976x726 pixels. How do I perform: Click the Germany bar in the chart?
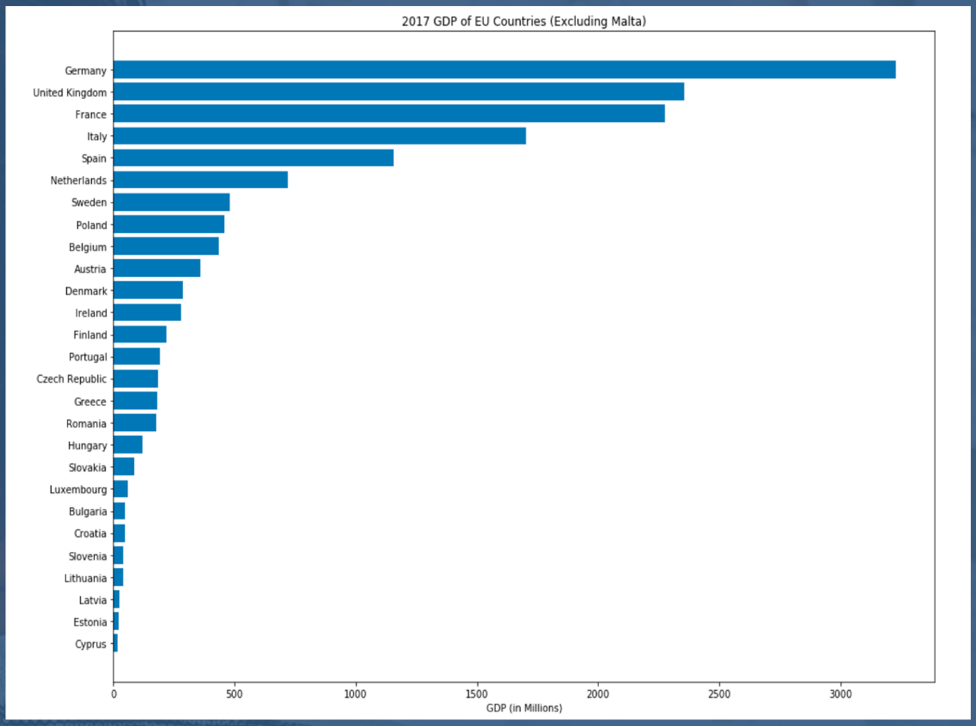[x=504, y=70]
